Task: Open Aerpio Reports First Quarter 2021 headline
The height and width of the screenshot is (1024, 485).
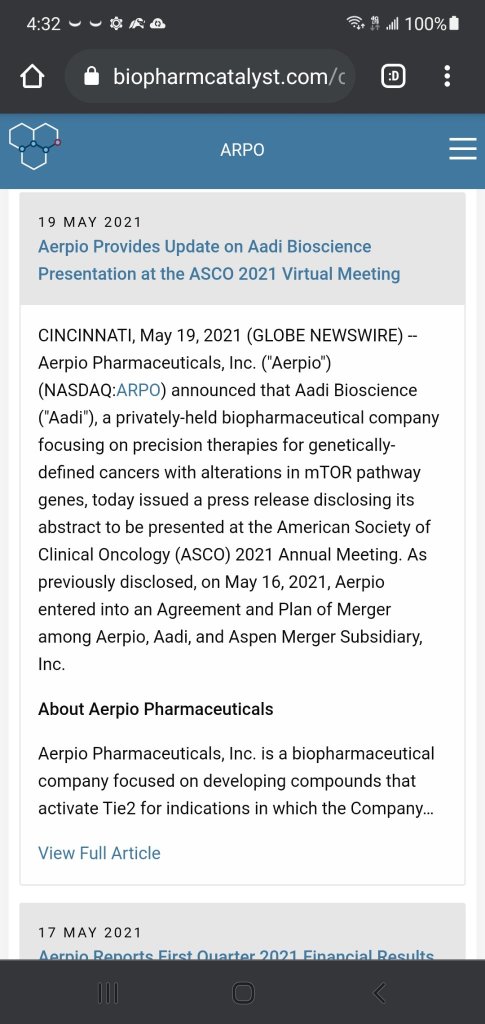Action: pyautogui.click(x=236, y=953)
